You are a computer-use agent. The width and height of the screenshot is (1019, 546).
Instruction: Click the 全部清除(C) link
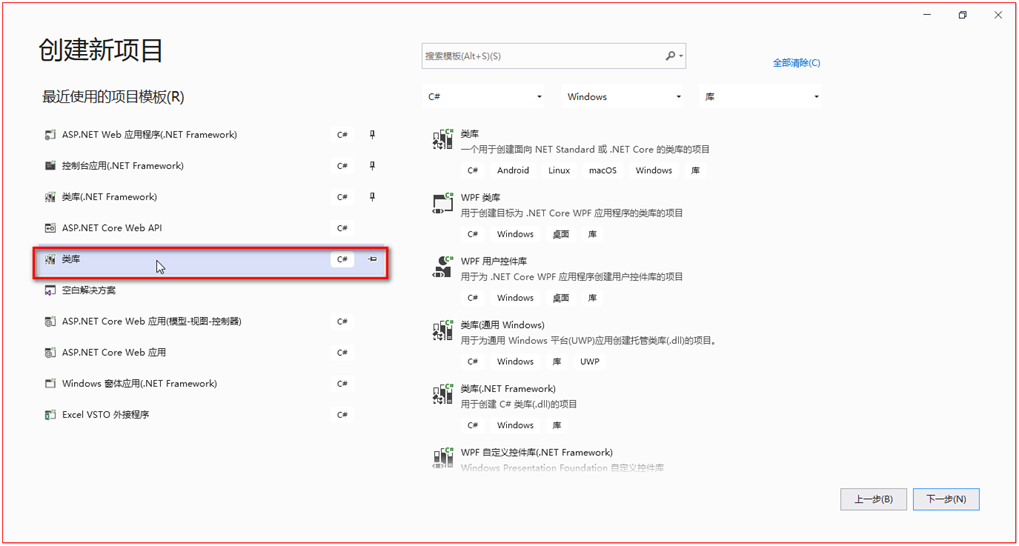796,63
